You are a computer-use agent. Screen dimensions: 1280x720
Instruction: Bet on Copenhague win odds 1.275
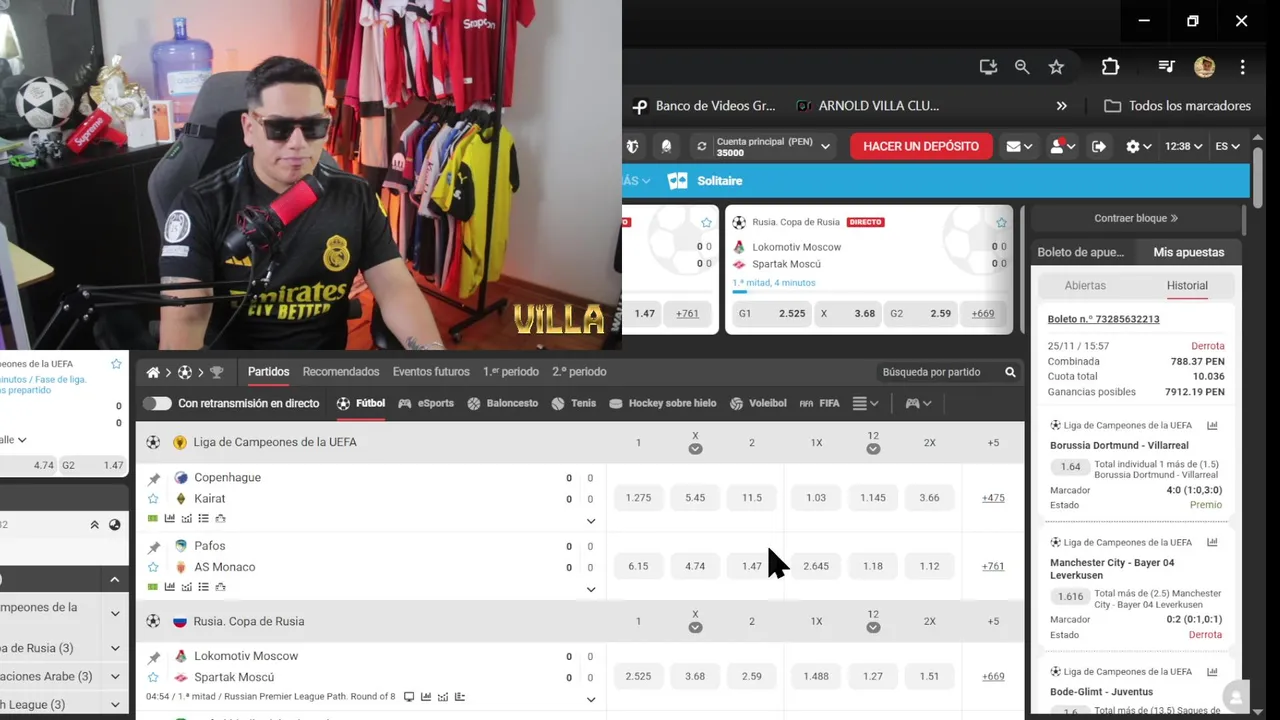(638, 498)
